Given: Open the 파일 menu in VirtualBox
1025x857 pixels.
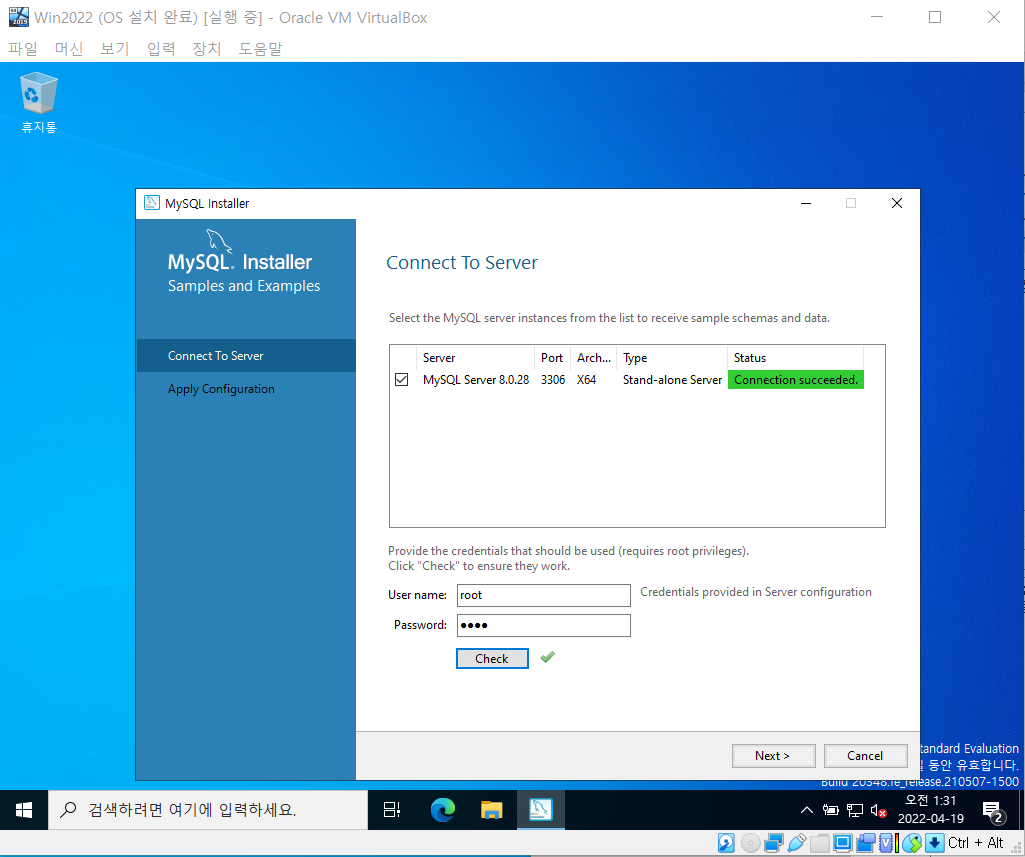Looking at the screenshot, I should point(23,48).
